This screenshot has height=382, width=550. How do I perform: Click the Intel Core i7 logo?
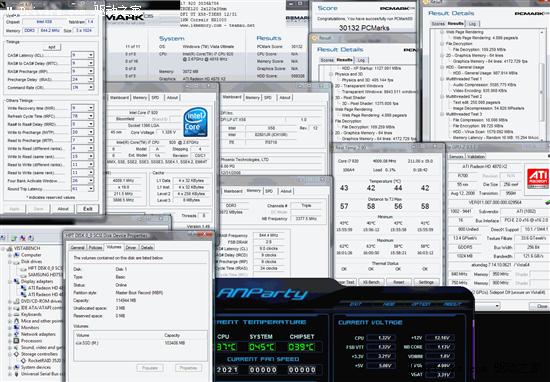(x=195, y=122)
